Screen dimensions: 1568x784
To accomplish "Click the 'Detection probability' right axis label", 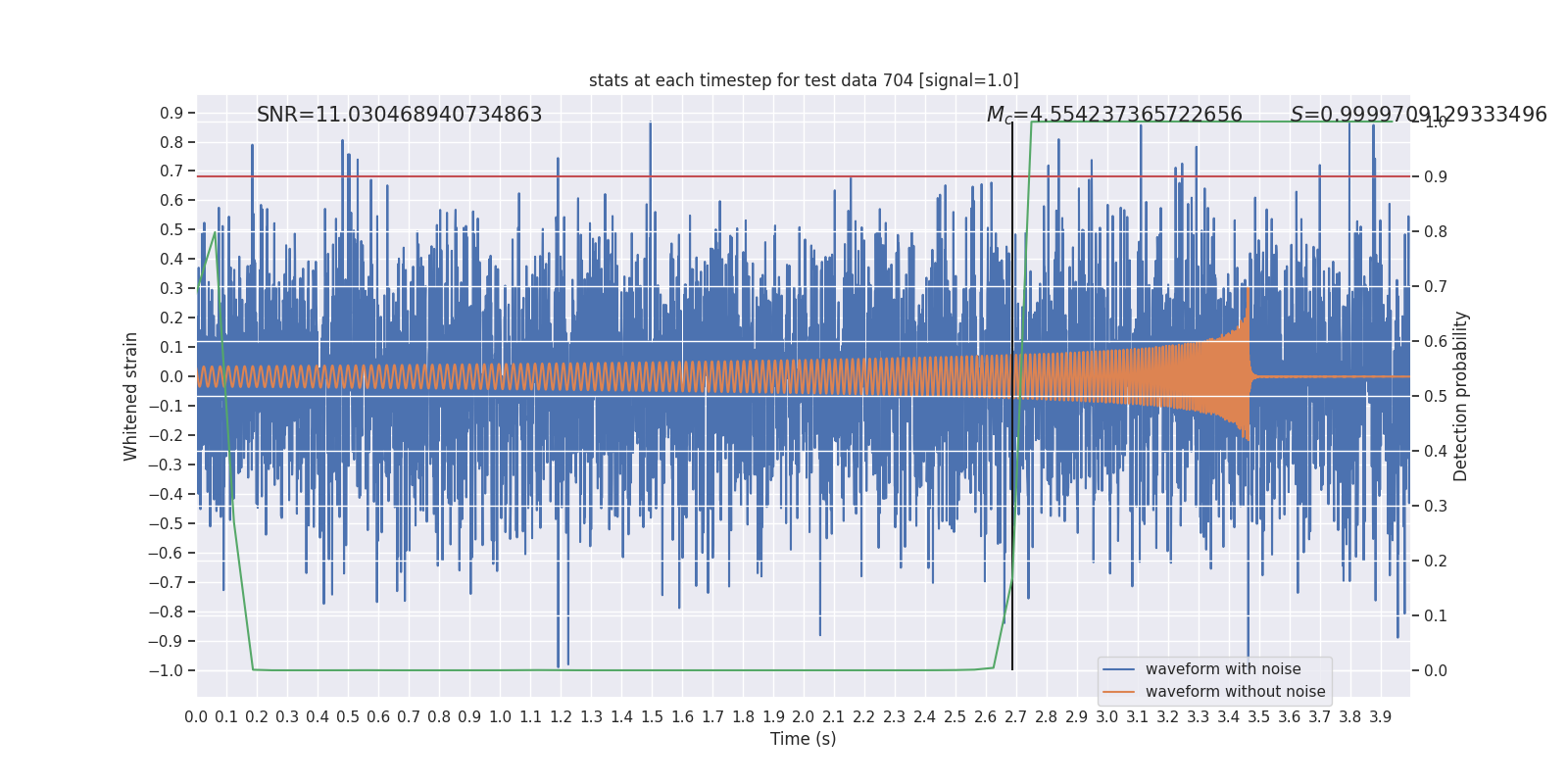I will pyautogui.click(x=1461, y=396).
